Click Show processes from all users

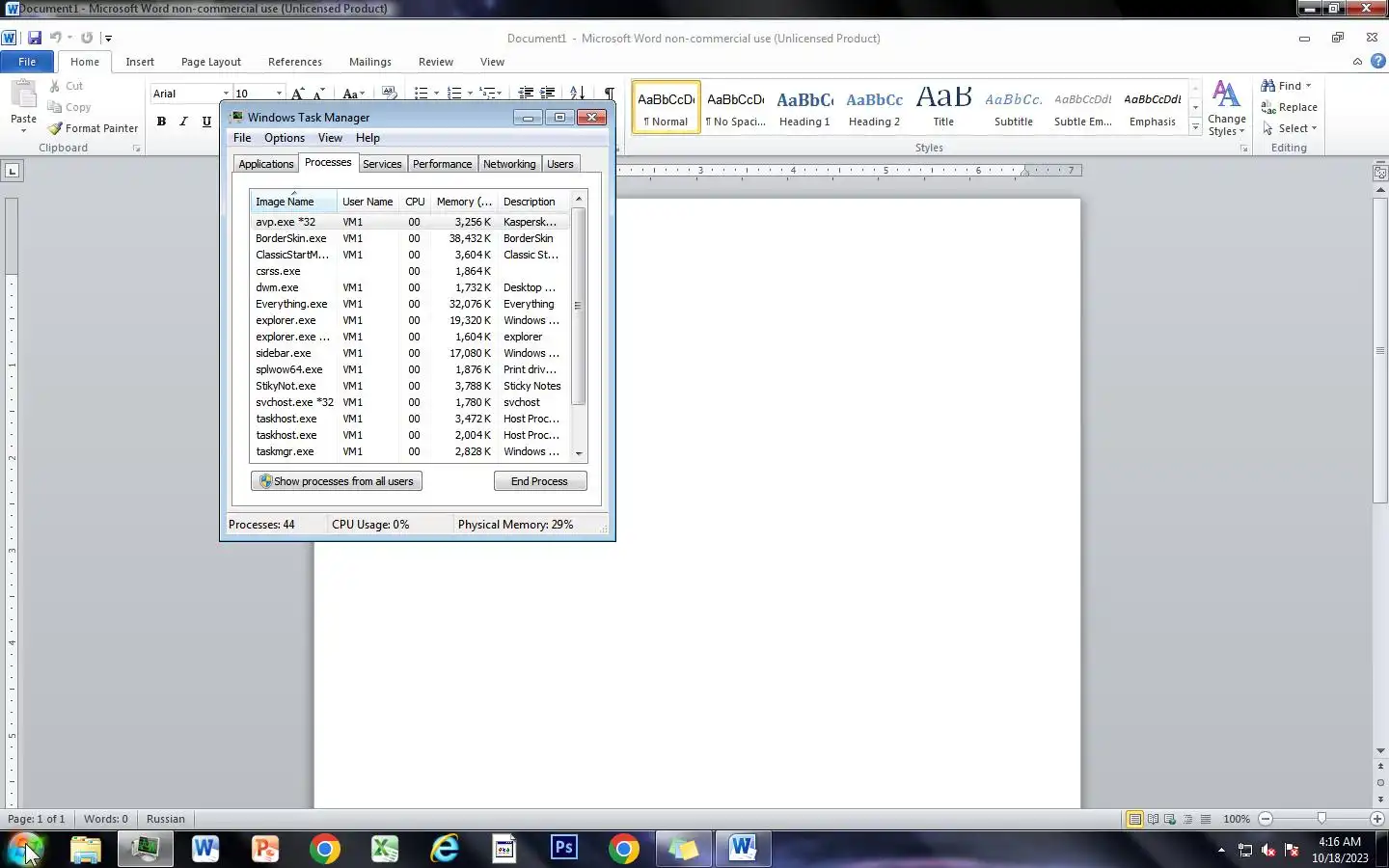click(x=337, y=481)
